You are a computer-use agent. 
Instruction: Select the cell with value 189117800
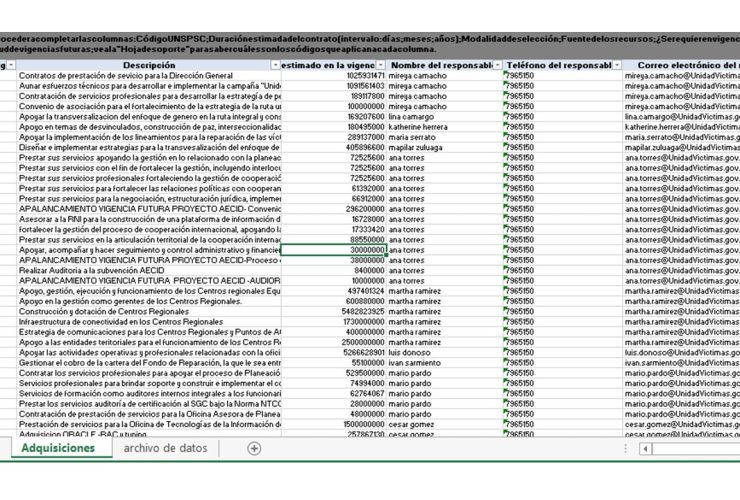tap(334, 96)
